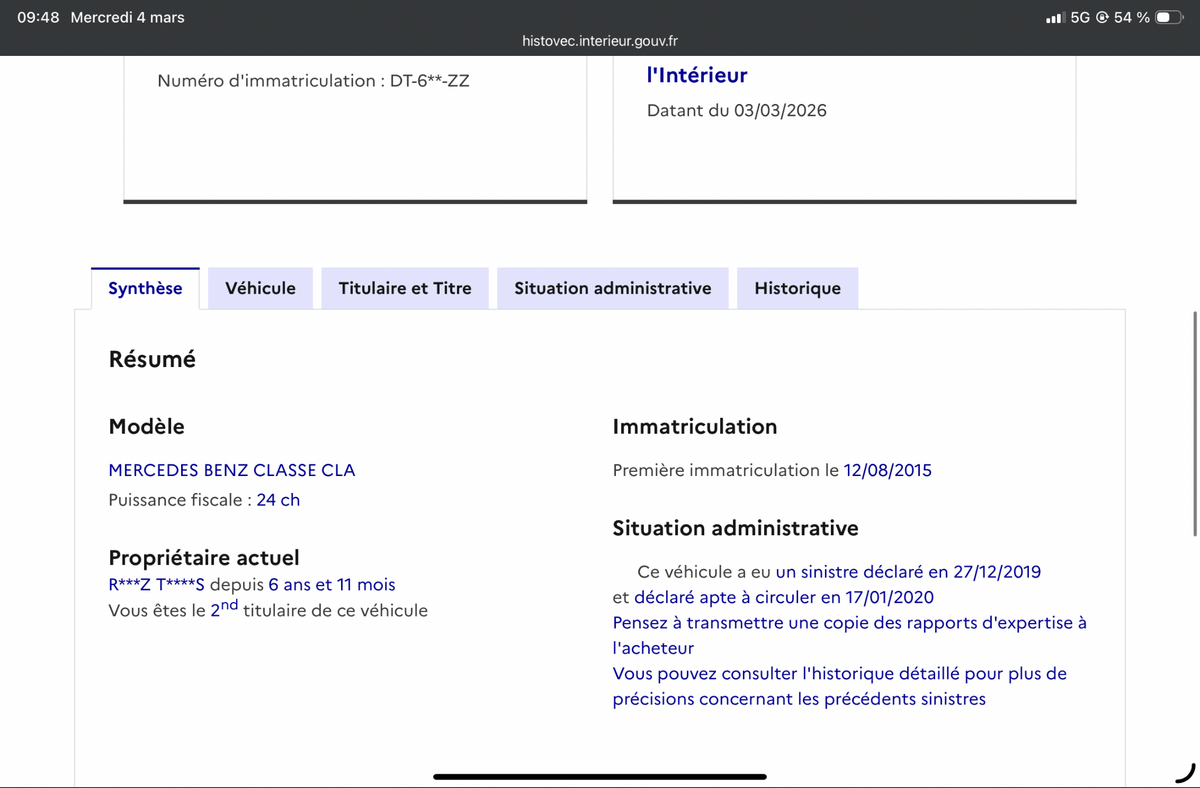Image resolution: width=1200 pixels, height=788 pixels.
Task: Tap the R***Z T****S owner name
Action: 156,585
